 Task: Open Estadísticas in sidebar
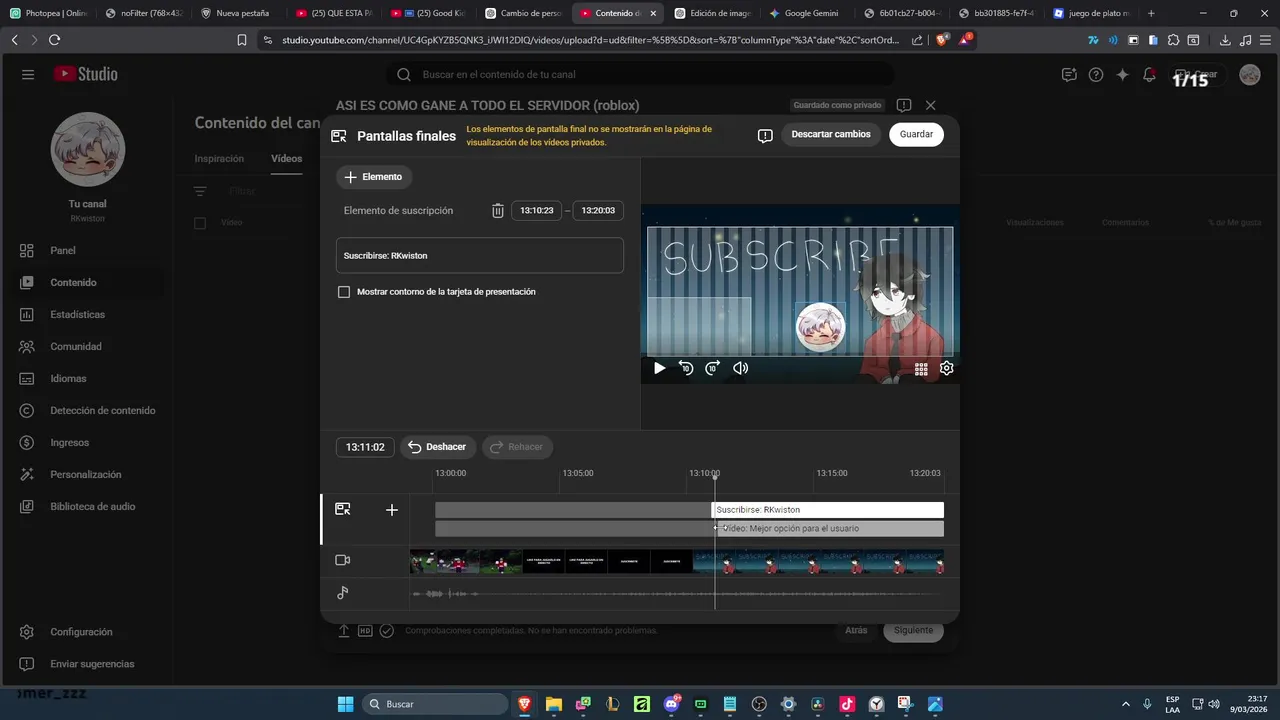click(86, 314)
